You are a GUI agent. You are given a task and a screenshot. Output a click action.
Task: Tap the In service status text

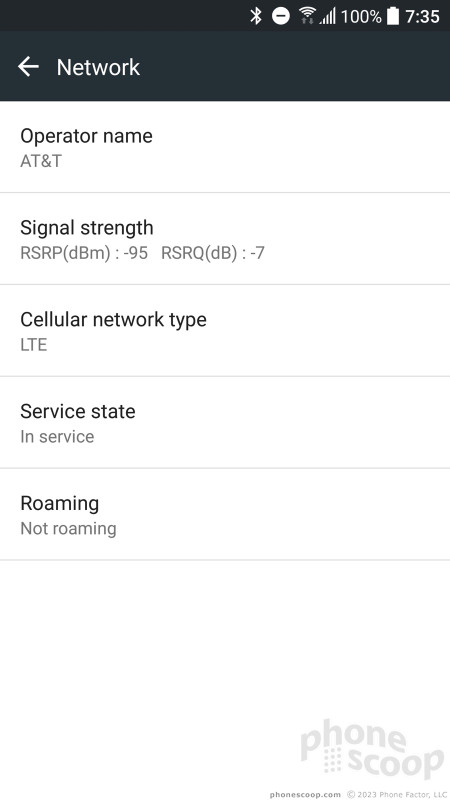pos(57,437)
